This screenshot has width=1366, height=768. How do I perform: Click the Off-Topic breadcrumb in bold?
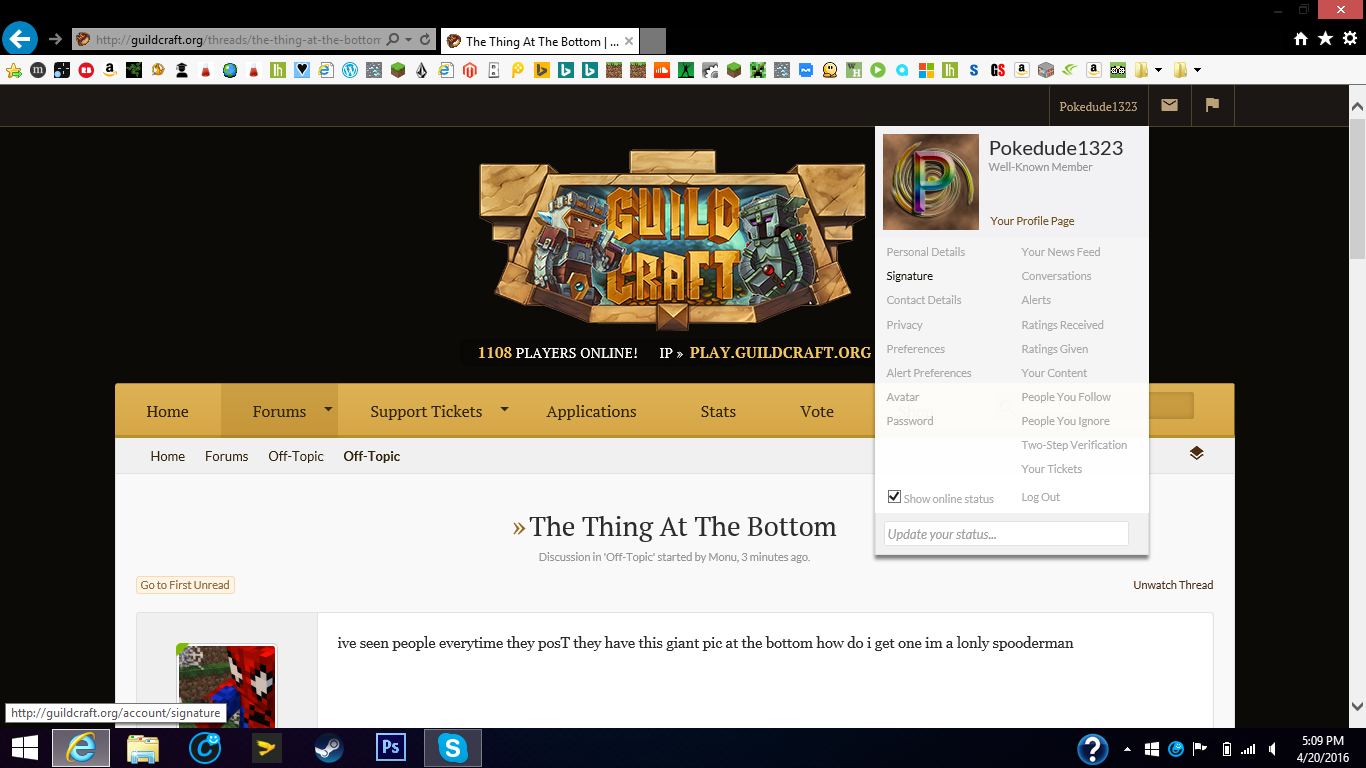click(371, 456)
